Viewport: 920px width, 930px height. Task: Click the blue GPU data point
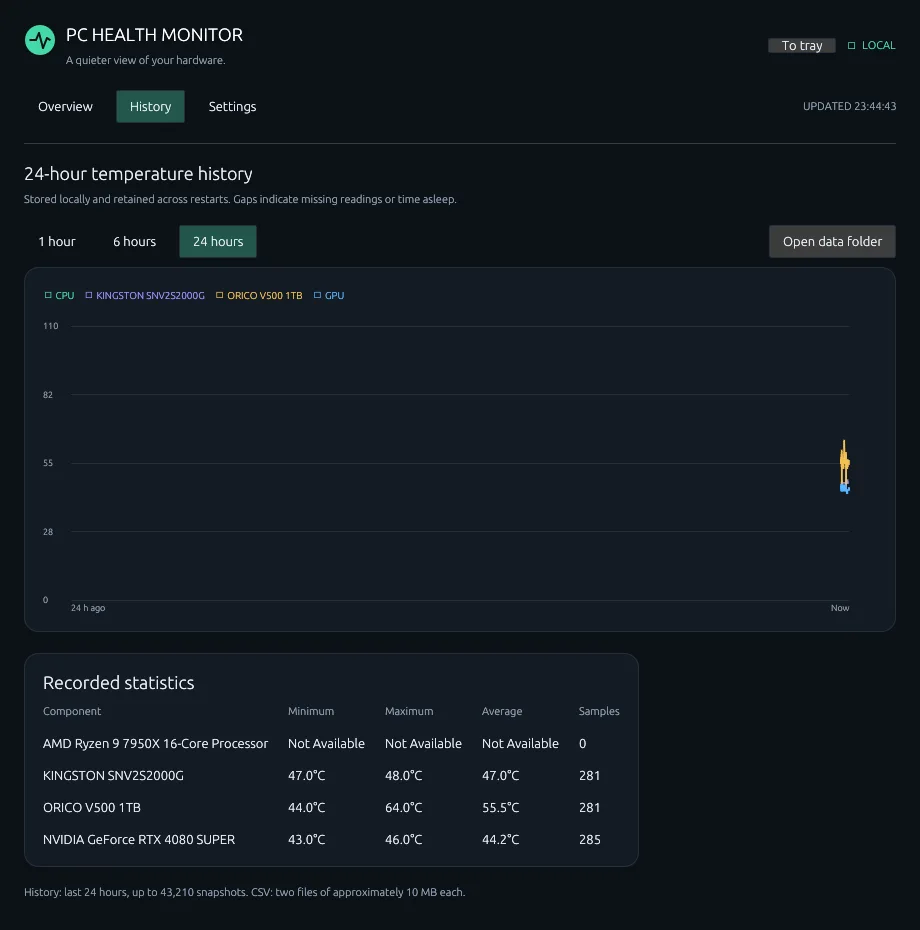(x=845, y=488)
